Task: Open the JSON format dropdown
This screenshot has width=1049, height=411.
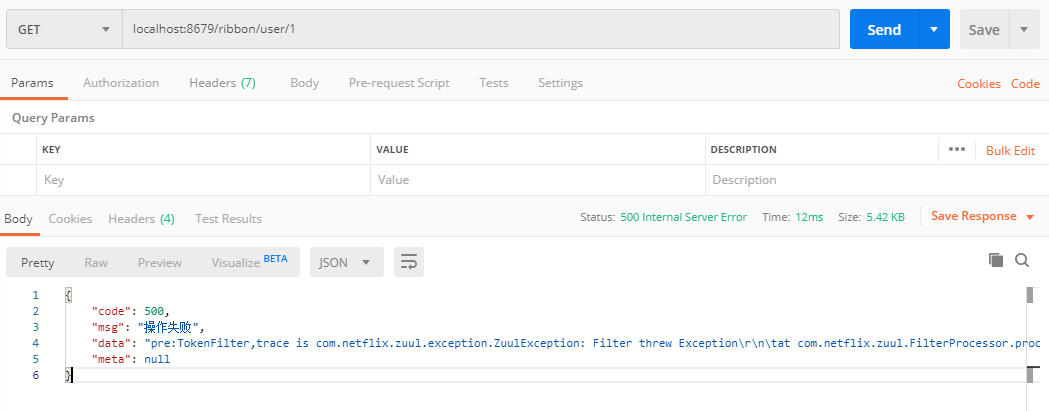Action: point(346,262)
